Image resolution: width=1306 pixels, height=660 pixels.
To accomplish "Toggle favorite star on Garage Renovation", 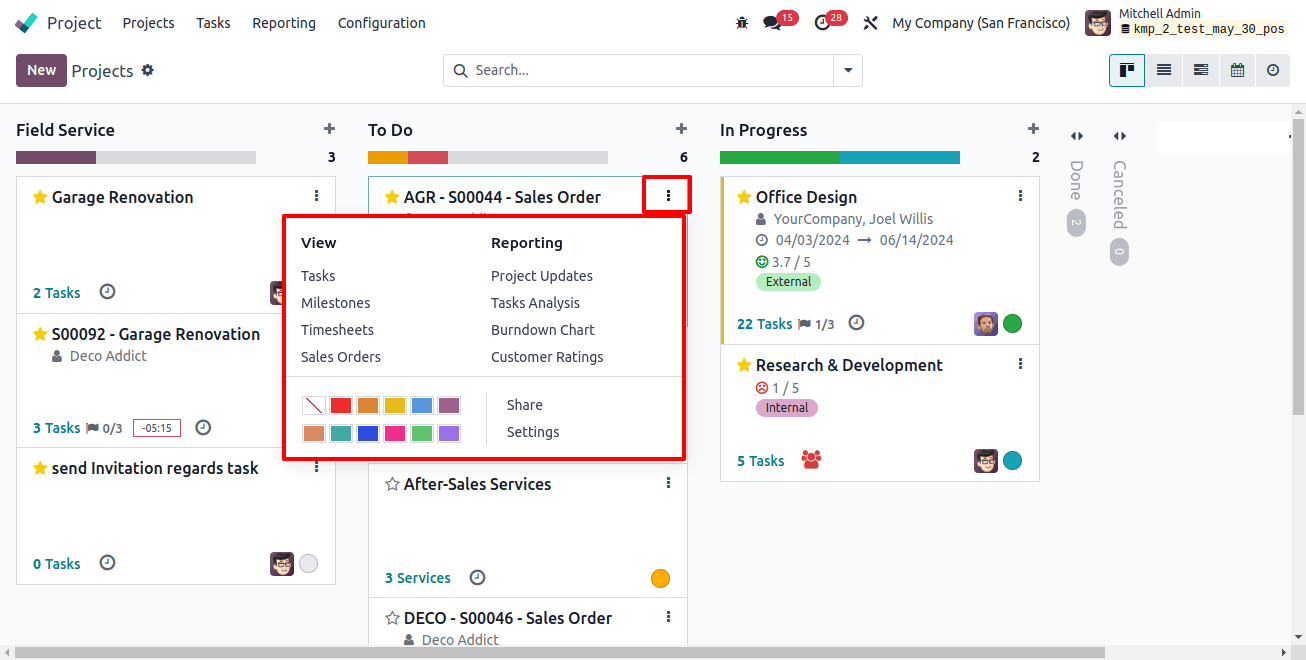I will pyautogui.click(x=40, y=197).
